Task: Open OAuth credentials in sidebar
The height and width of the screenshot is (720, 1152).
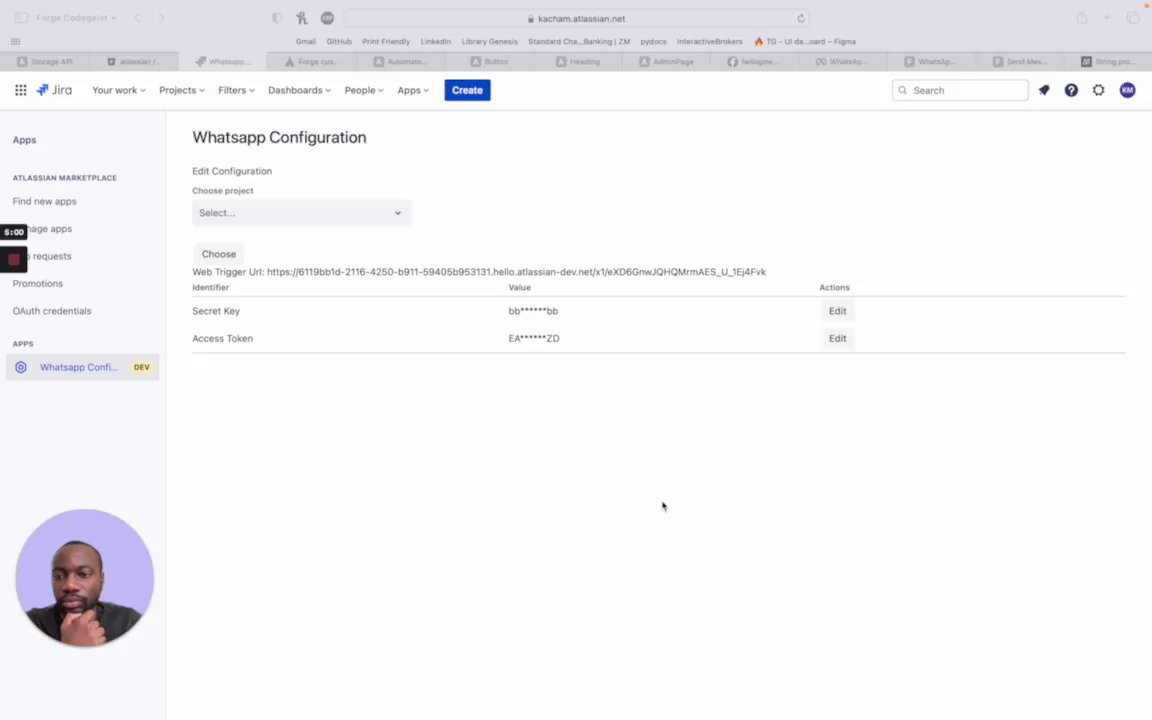Action: [51, 311]
